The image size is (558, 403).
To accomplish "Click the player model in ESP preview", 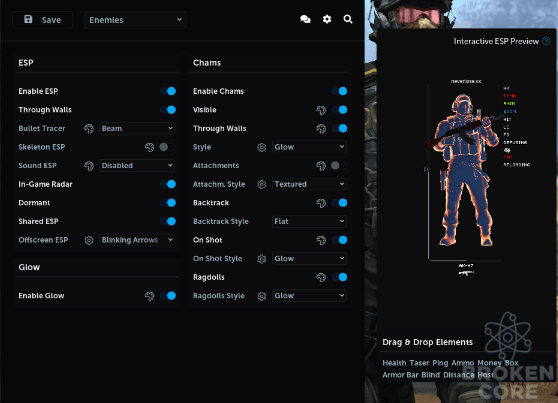I will pyautogui.click(x=463, y=170).
